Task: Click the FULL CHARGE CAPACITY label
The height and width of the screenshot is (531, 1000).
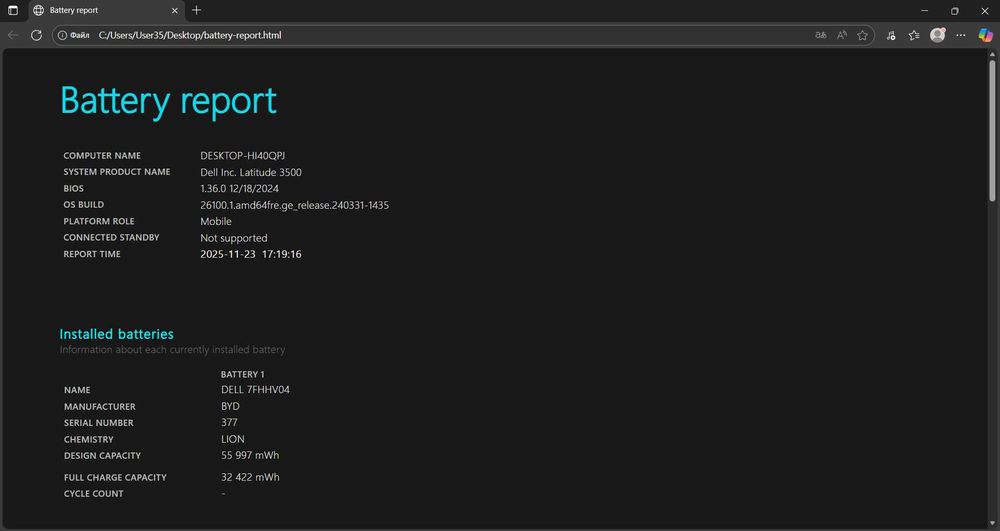Action: (115, 477)
